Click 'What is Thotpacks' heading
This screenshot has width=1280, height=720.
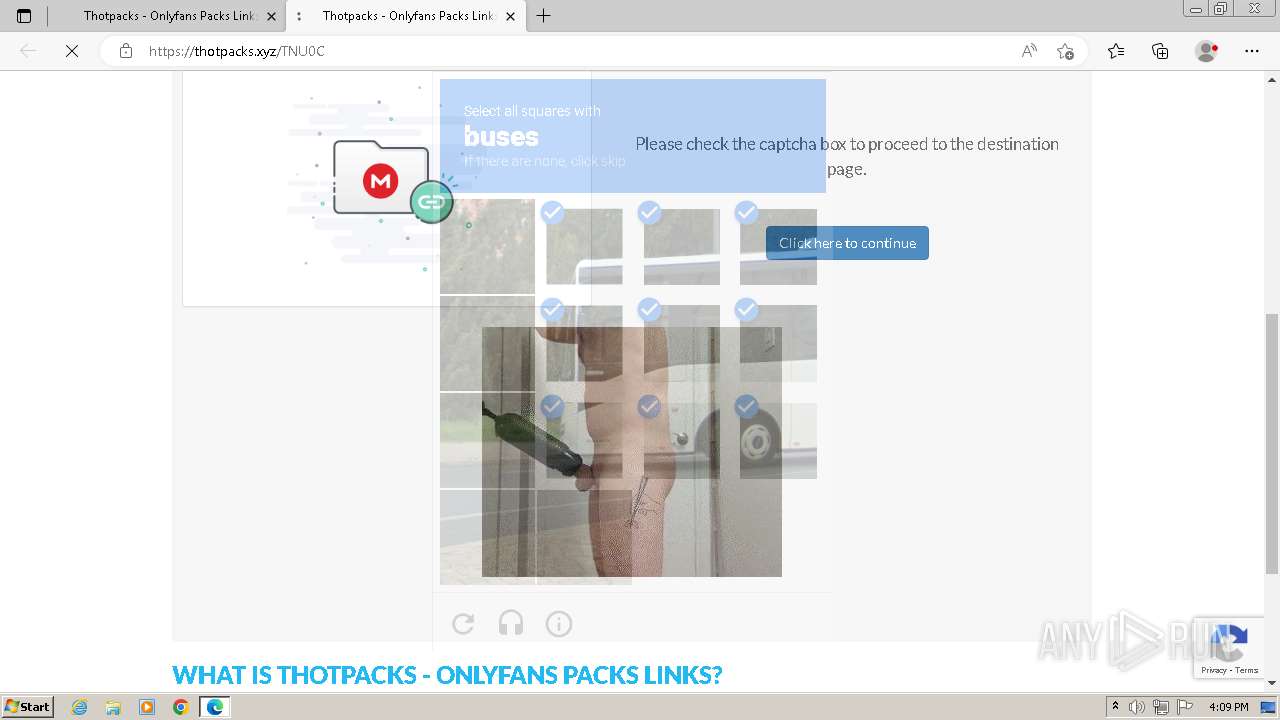point(447,675)
